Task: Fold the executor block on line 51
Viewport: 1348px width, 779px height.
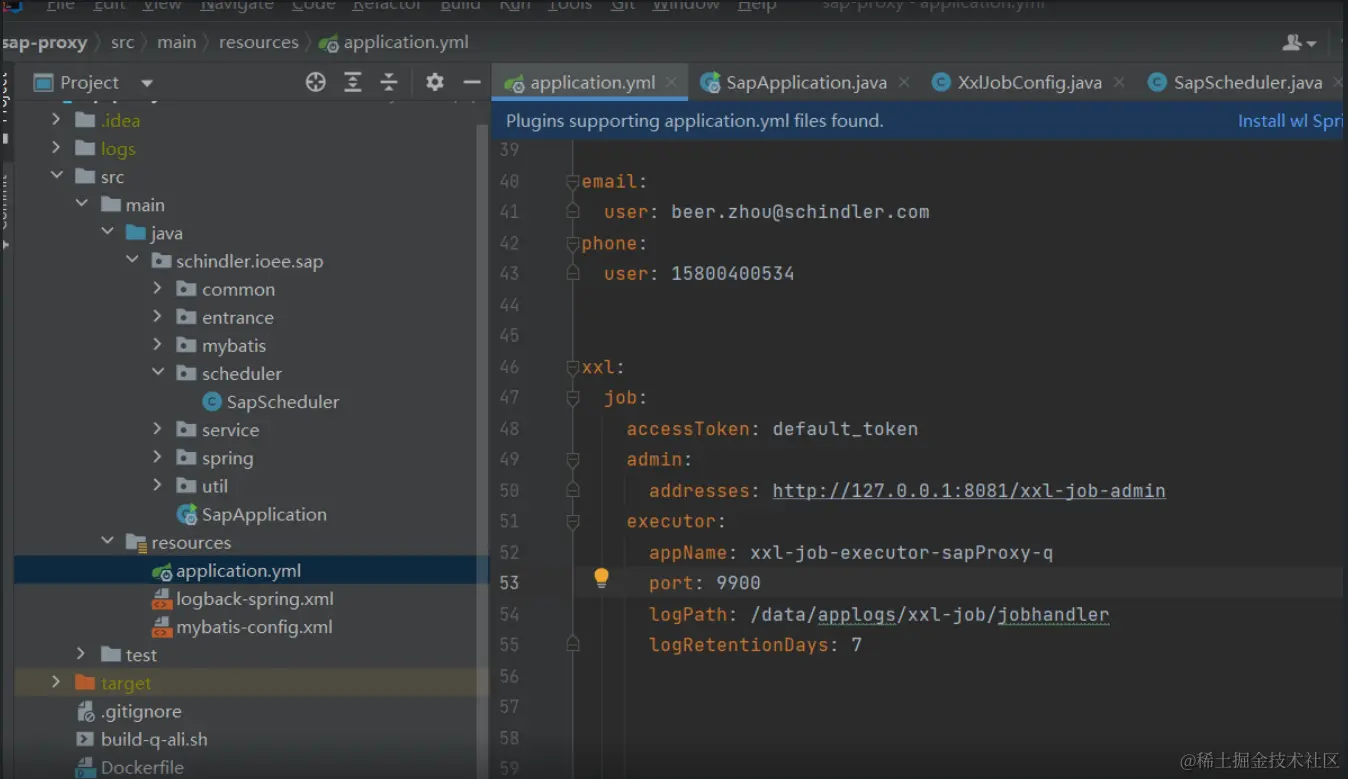Action: [573, 521]
